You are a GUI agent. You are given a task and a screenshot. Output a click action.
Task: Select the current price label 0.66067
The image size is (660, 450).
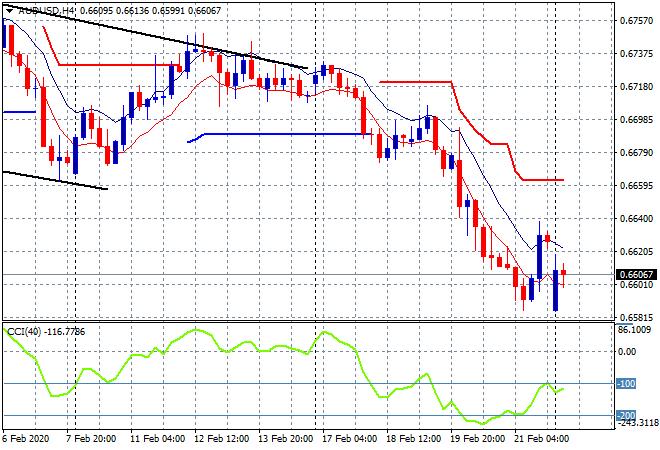click(636, 274)
